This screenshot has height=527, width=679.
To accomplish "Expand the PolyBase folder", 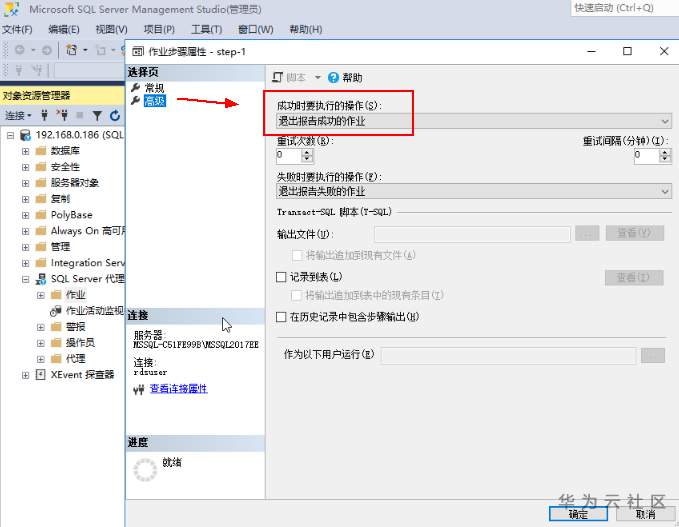I will click(26, 216).
